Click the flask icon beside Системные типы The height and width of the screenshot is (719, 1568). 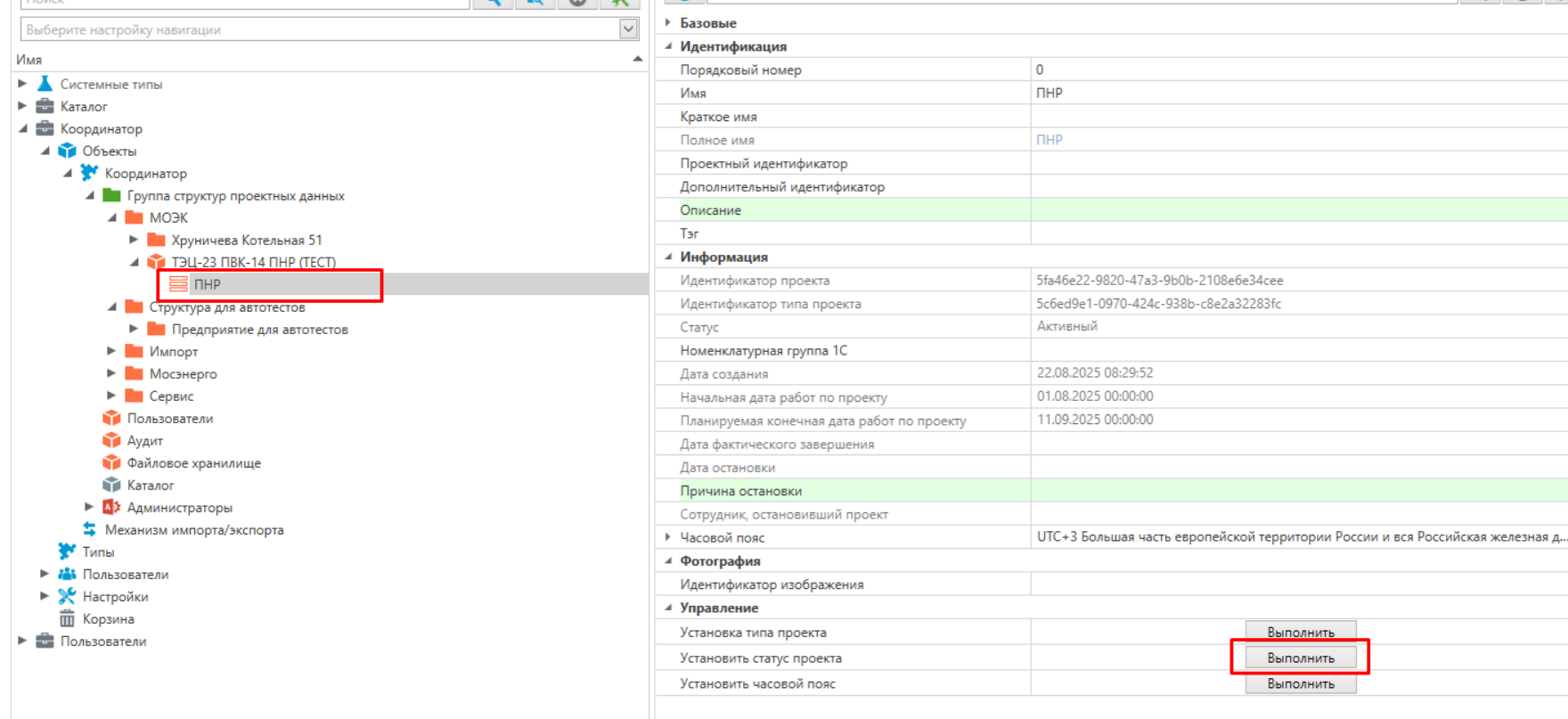(x=45, y=84)
